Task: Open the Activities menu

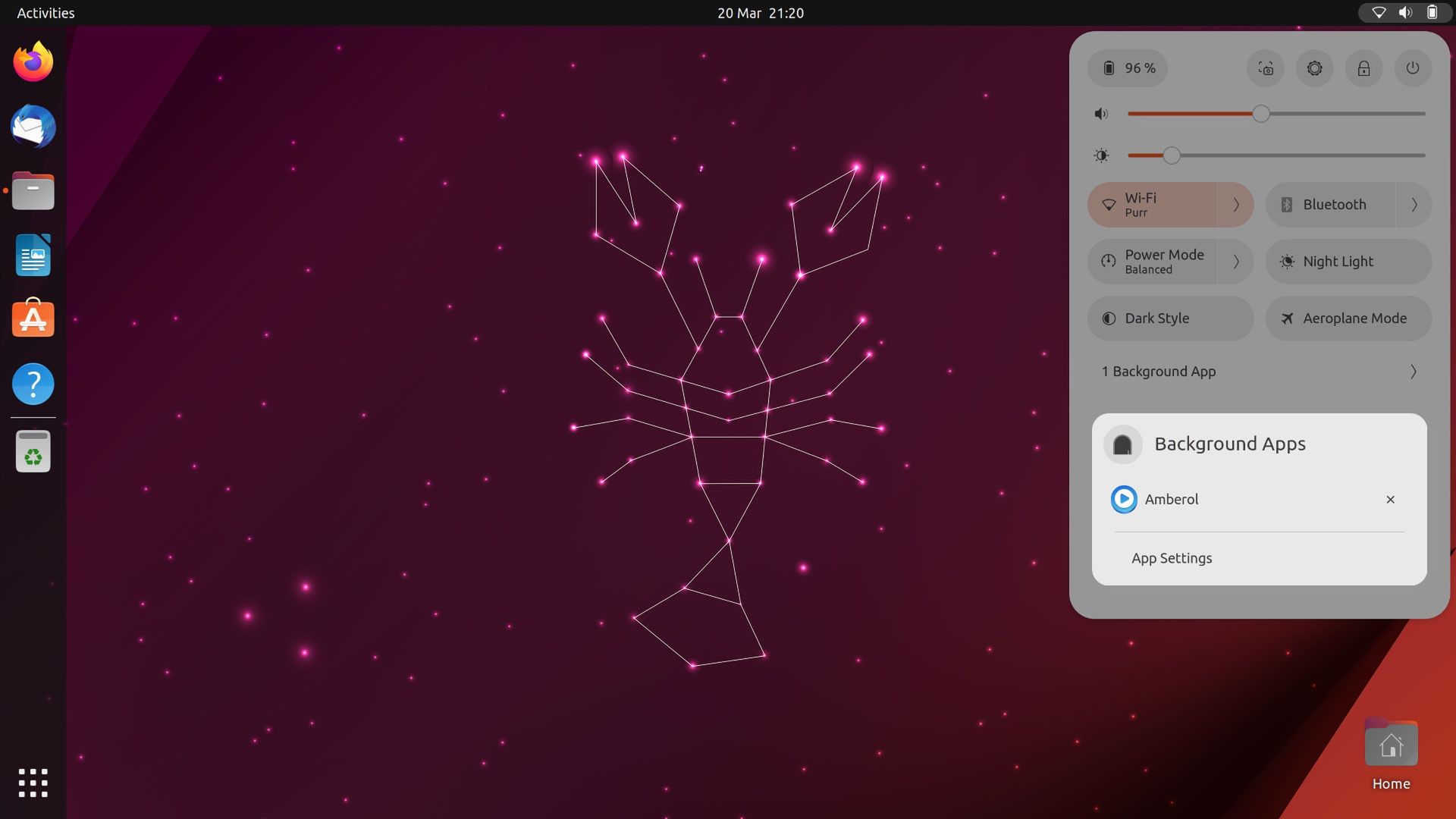Action: tap(45, 12)
